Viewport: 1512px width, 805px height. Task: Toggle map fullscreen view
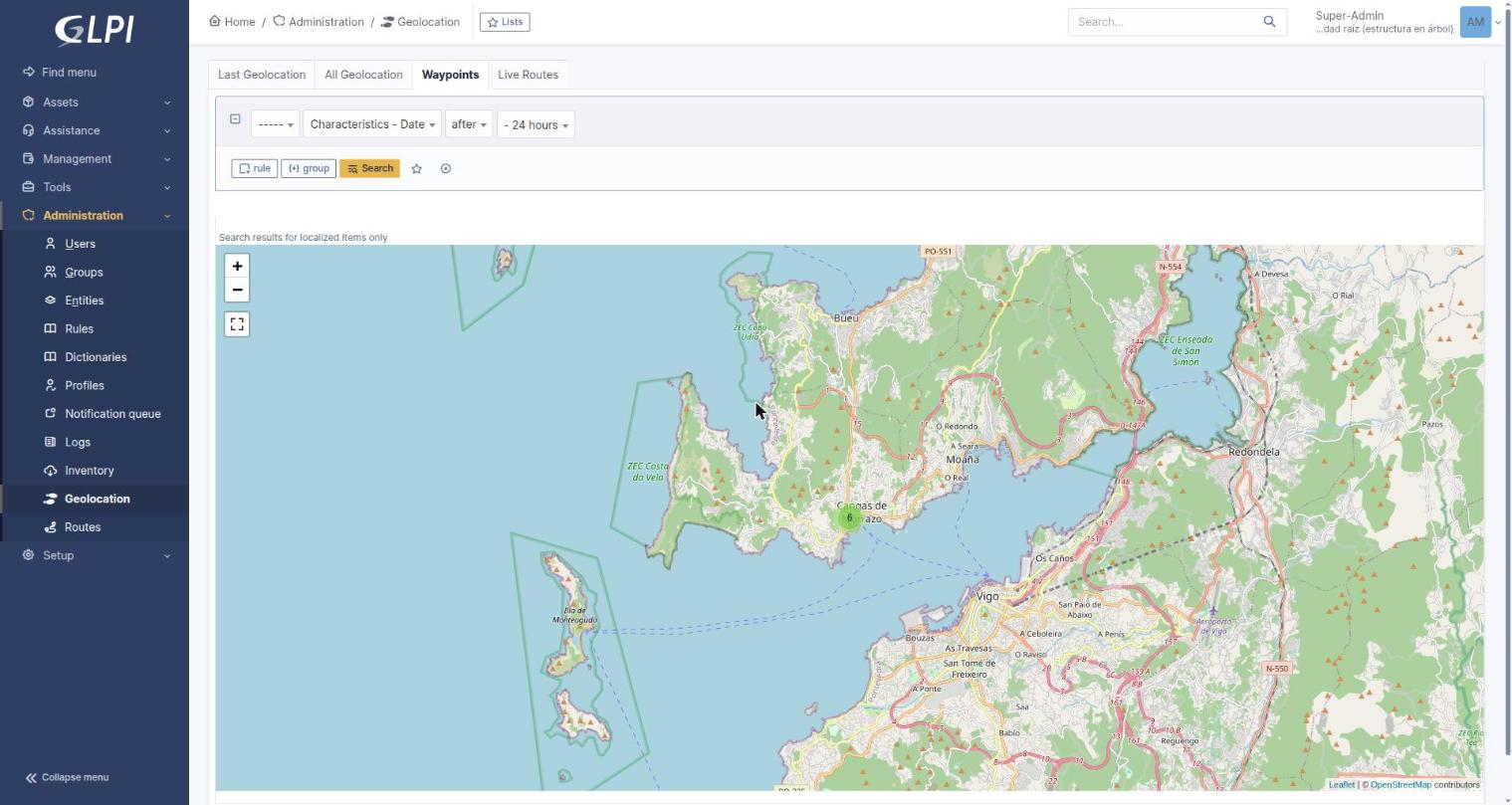point(237,324)
